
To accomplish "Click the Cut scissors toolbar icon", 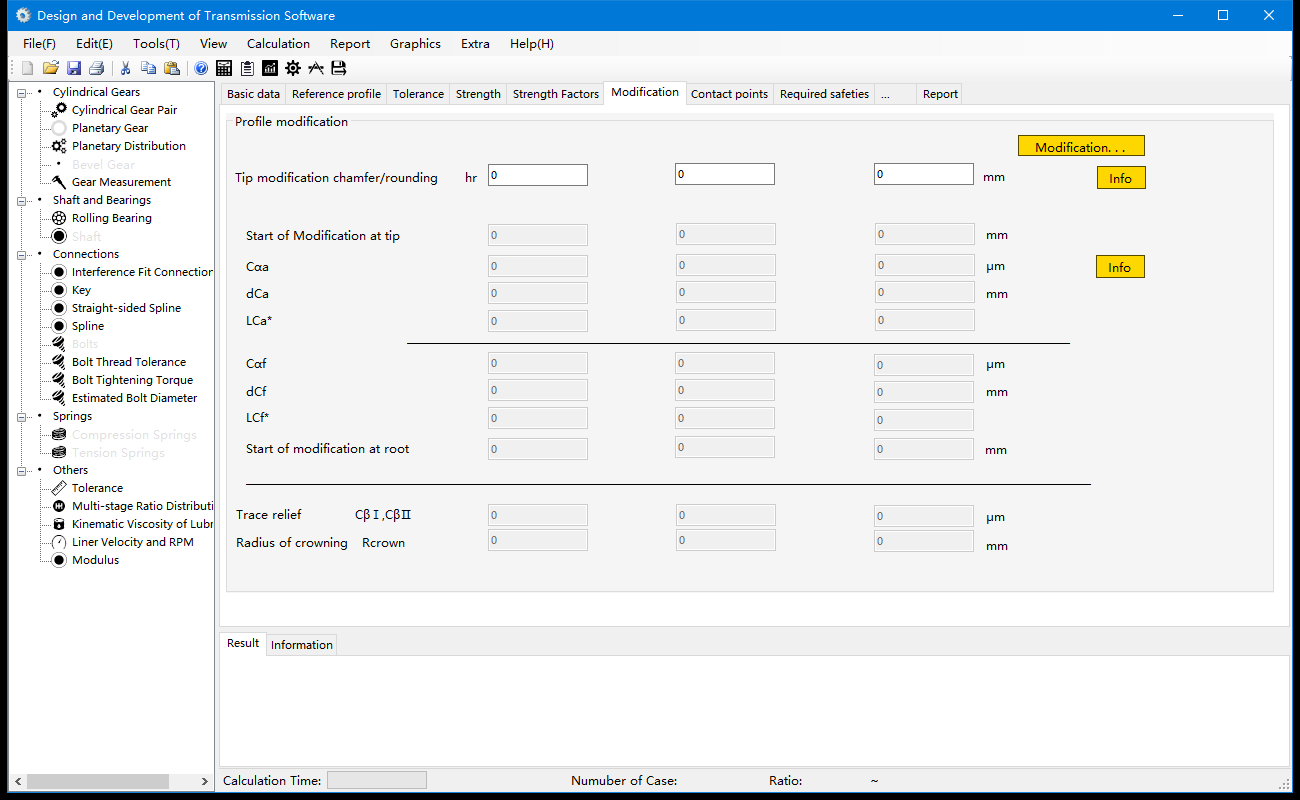I will [x=126, y=68].
